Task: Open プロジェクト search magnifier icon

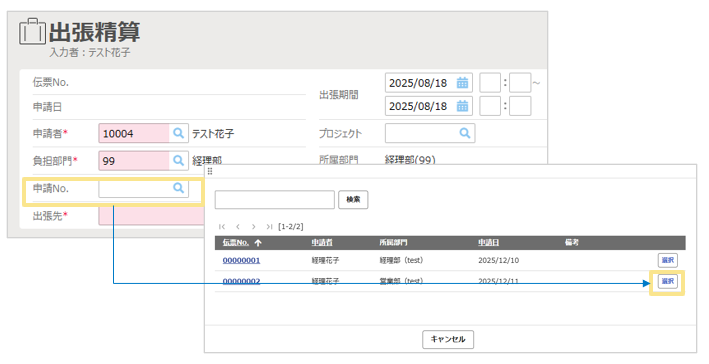Action: coord(465,133)
